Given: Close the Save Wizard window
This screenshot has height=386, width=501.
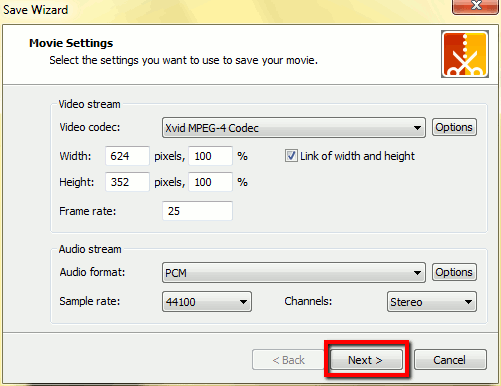Looking at the screenshot, I should pos(475,6).
